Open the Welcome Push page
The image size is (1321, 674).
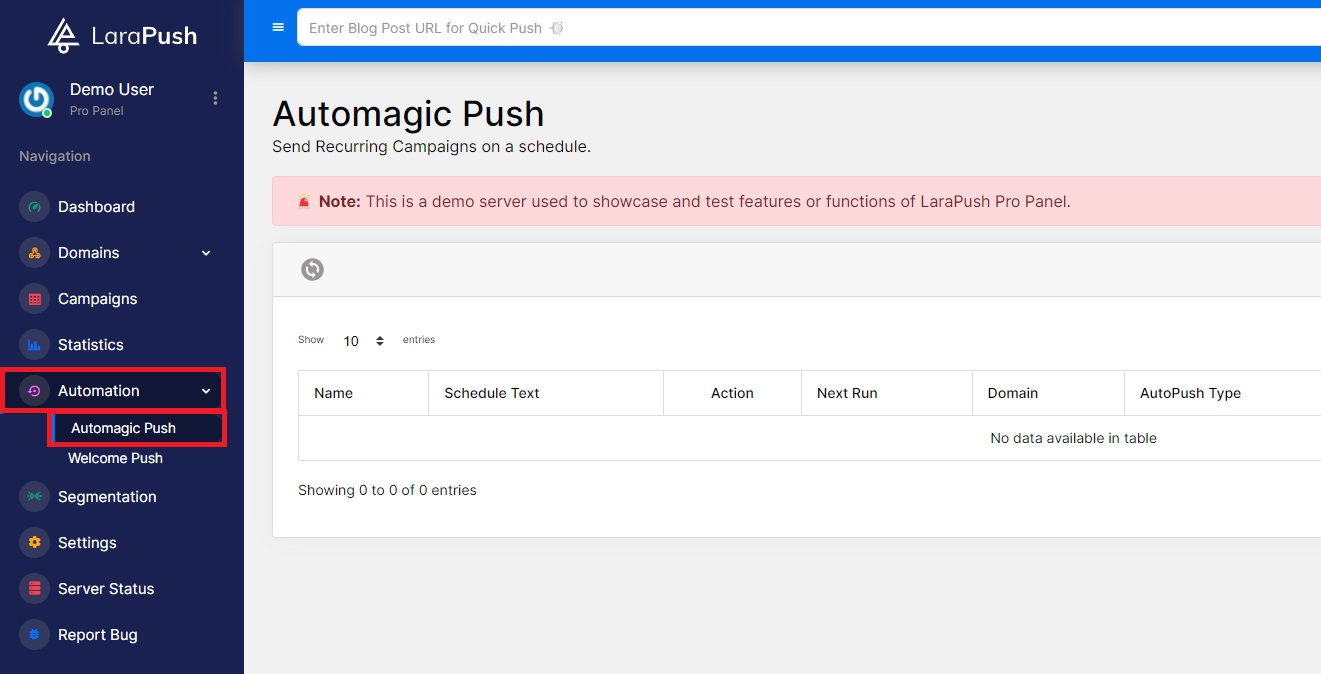click(115, 458)
